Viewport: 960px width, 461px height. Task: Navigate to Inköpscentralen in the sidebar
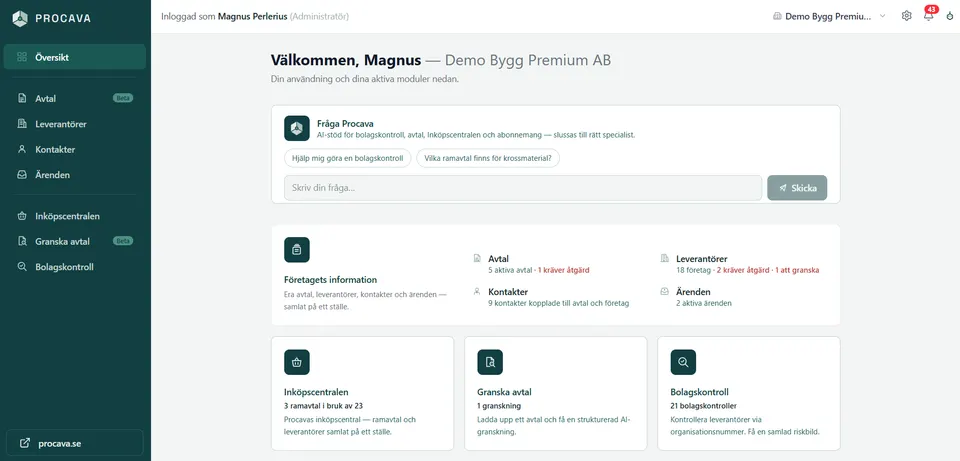coord(75,216)
